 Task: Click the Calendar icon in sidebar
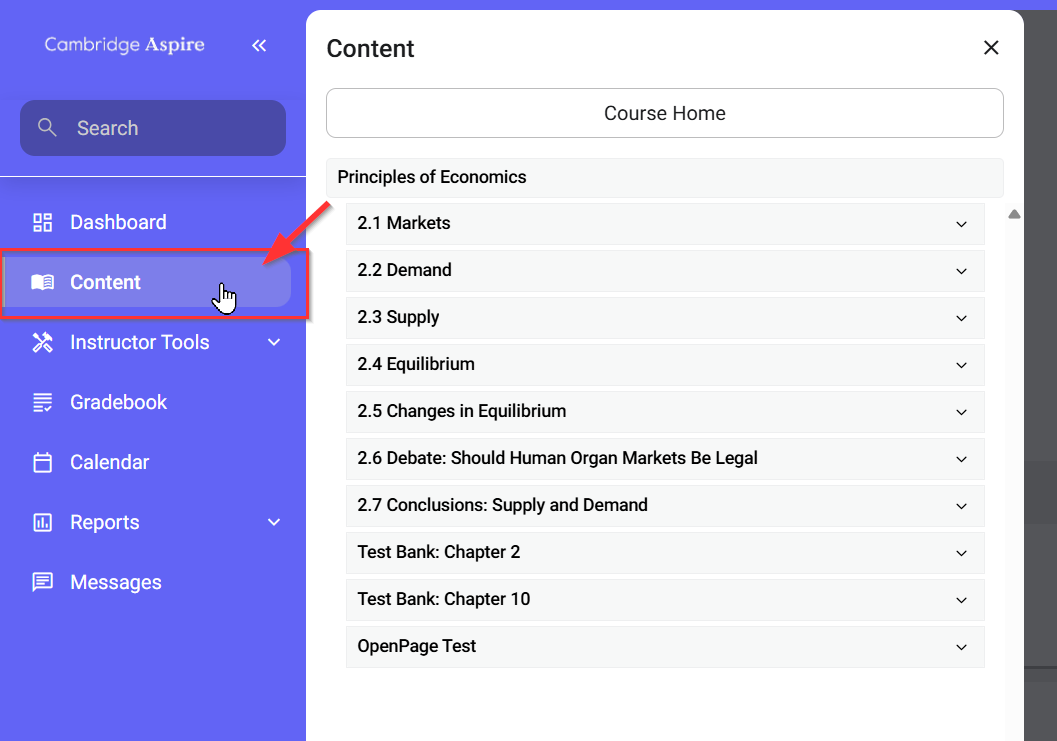point(42,462)
